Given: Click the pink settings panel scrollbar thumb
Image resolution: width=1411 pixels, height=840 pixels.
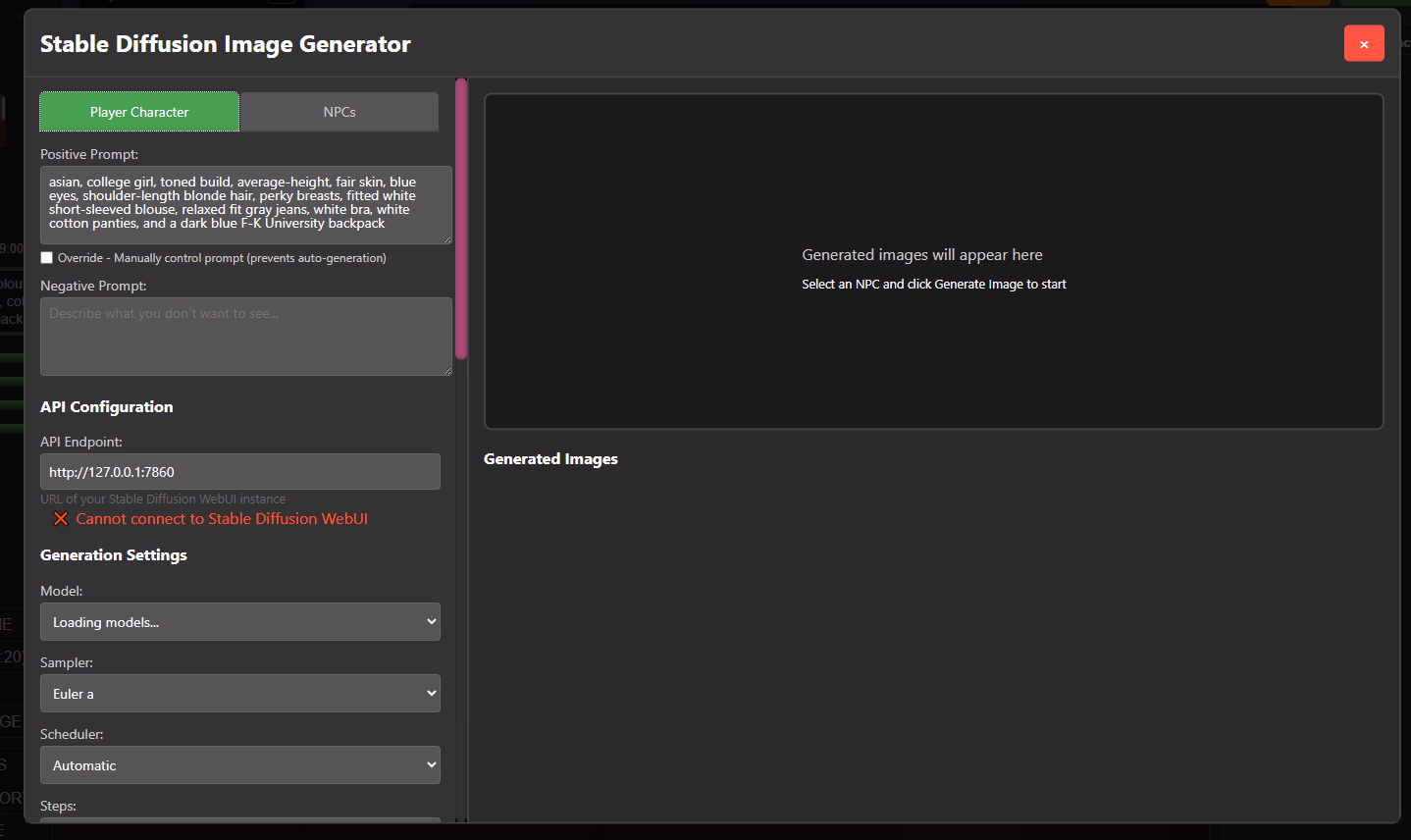Looking at the screenshot, I should point(461,218).
